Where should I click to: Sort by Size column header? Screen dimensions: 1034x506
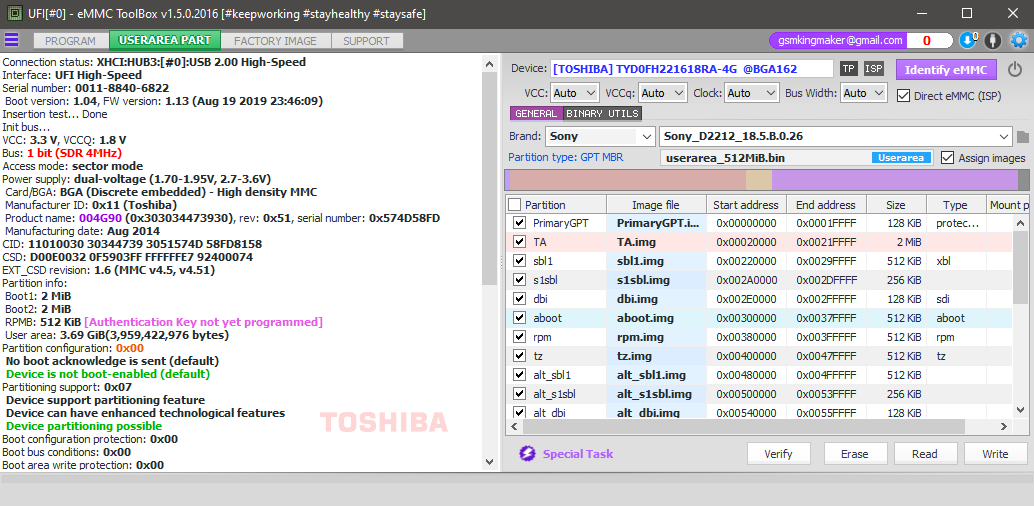[896, 205]
